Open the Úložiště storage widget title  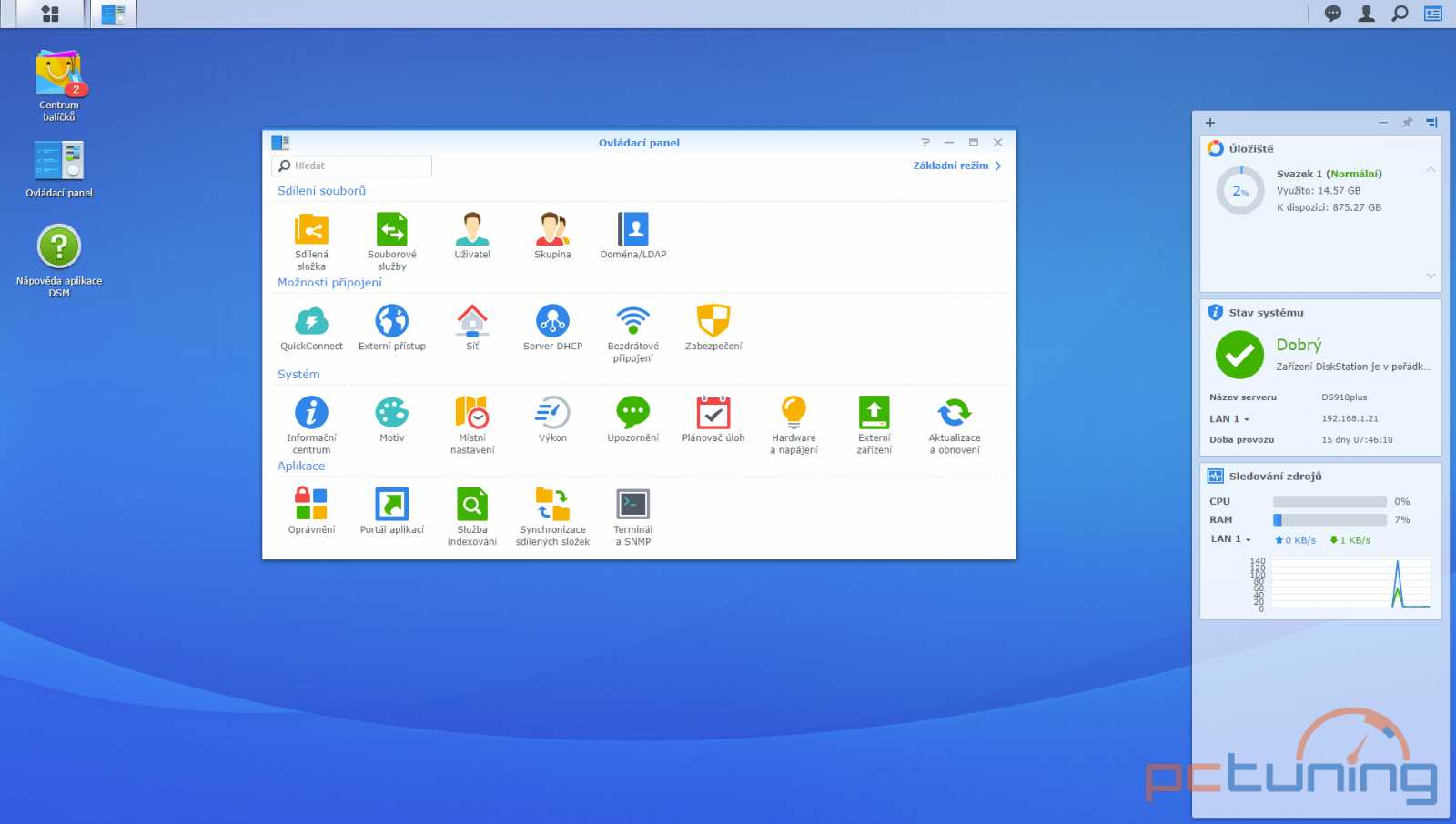pos(1251,149)
